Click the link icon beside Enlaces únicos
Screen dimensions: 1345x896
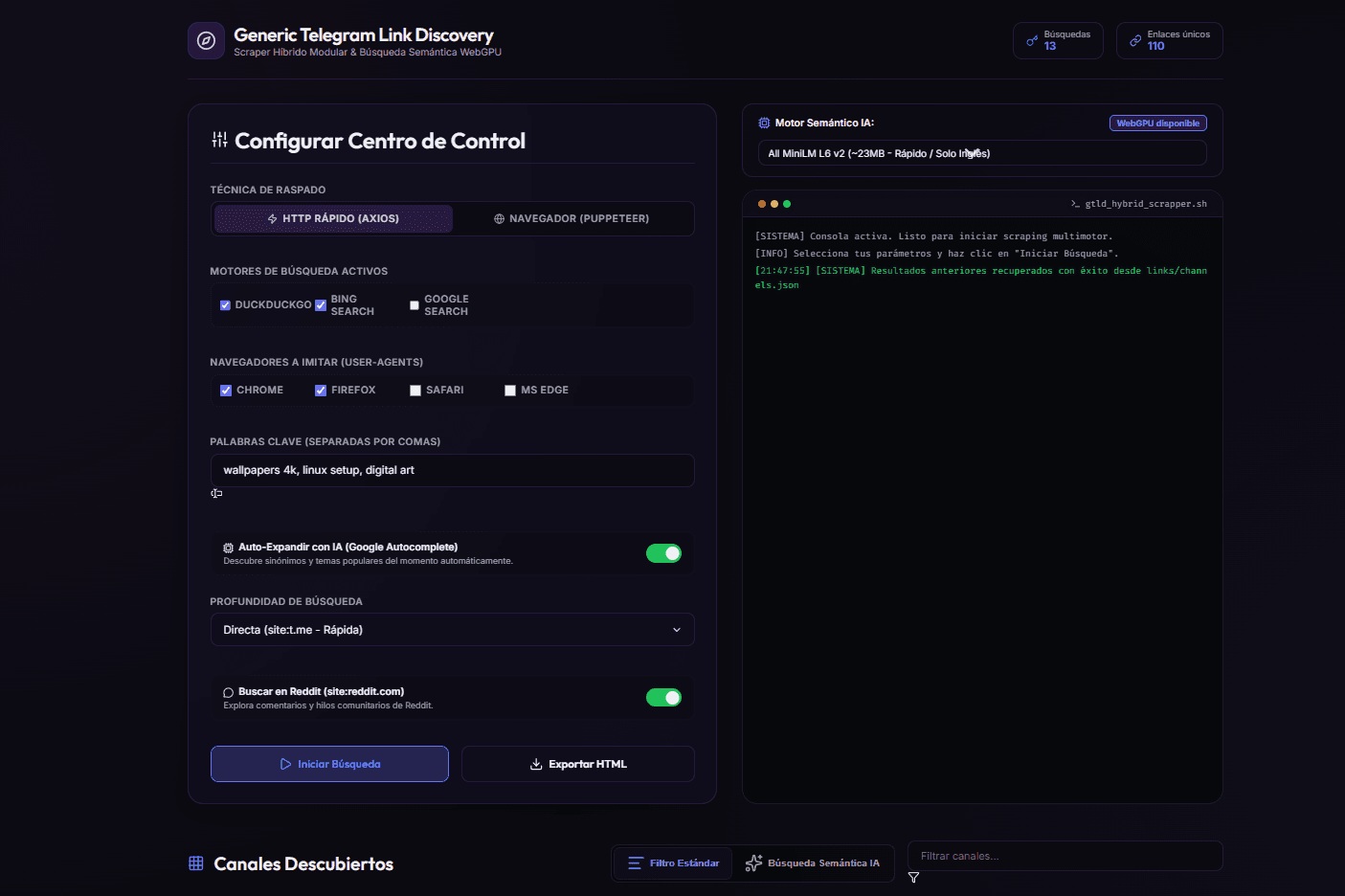pyautogui.click(x=1135, y=41)
